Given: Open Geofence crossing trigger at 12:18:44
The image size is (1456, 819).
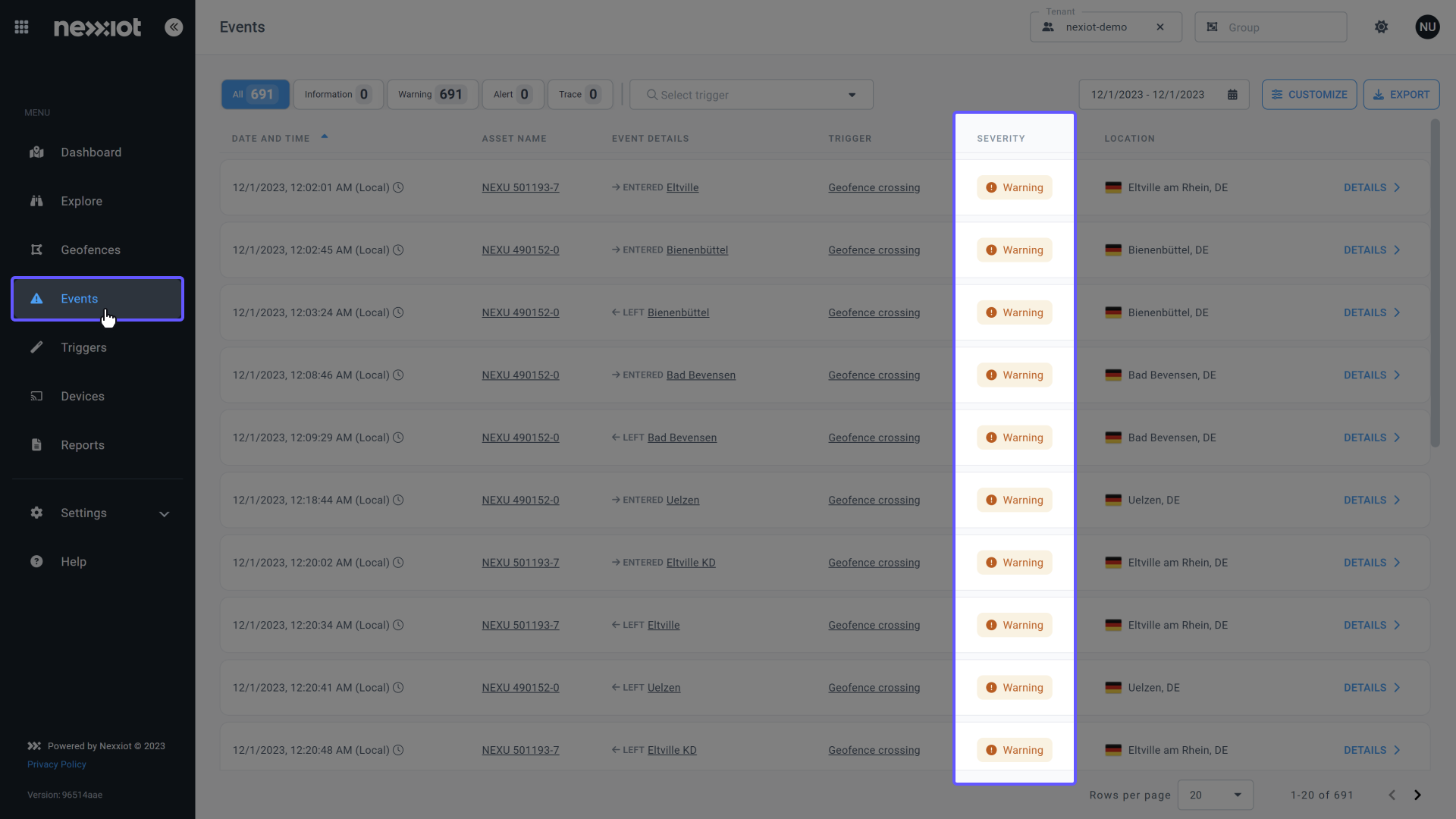Looking at the screenshot, I should (x=874, y=500).
